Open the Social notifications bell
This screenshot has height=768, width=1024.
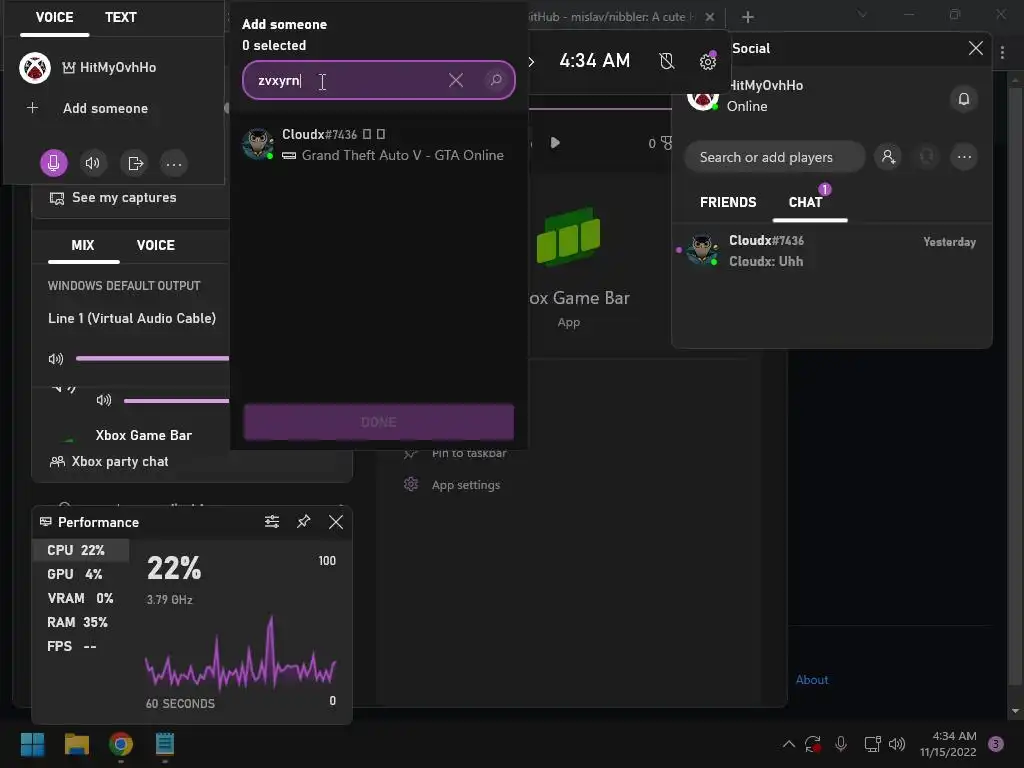coord(963,99)
